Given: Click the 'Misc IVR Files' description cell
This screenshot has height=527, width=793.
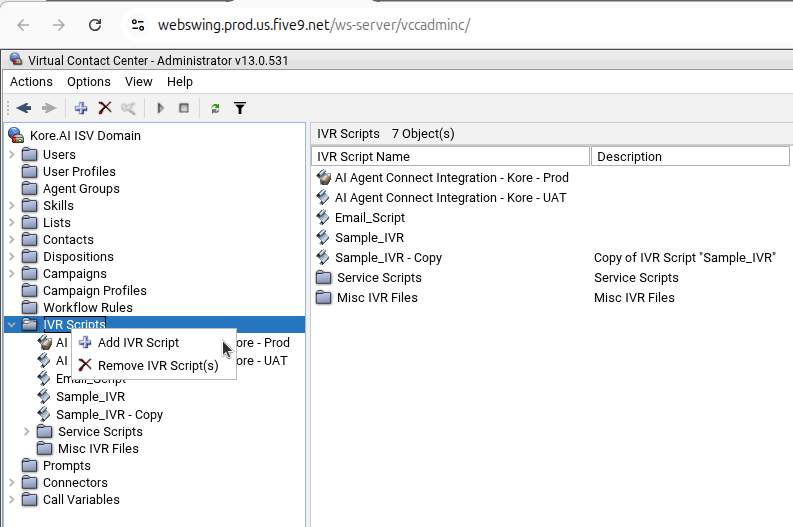Looking at the screenshot, I should [x=634, y=297].
